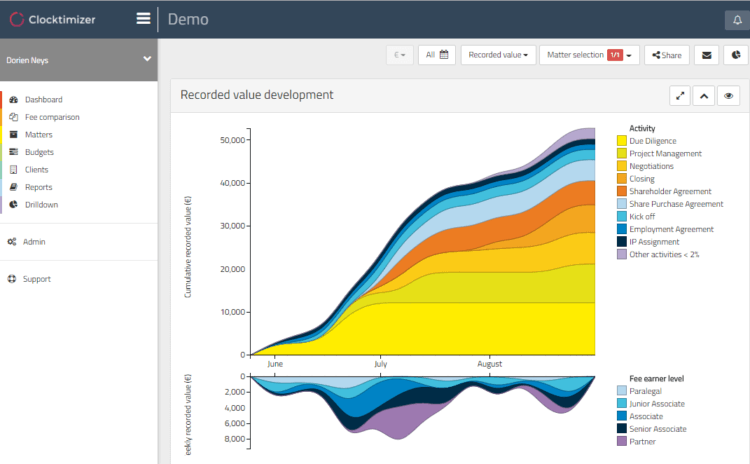Open the hamburger menu icon
Screen dimensions: 750x464
(x=143, y=19)
